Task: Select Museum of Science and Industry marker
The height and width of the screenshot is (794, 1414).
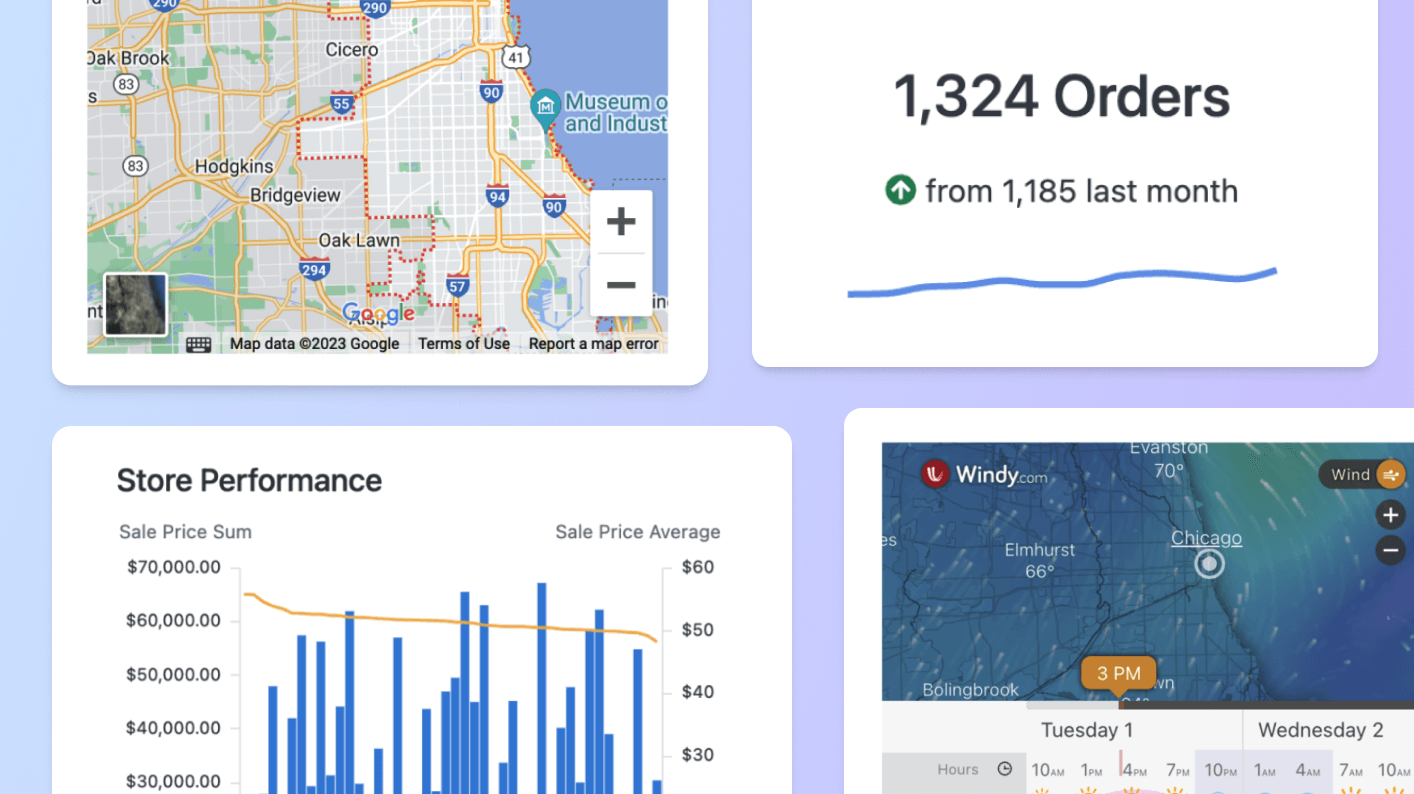Action: tap(545, 107)
